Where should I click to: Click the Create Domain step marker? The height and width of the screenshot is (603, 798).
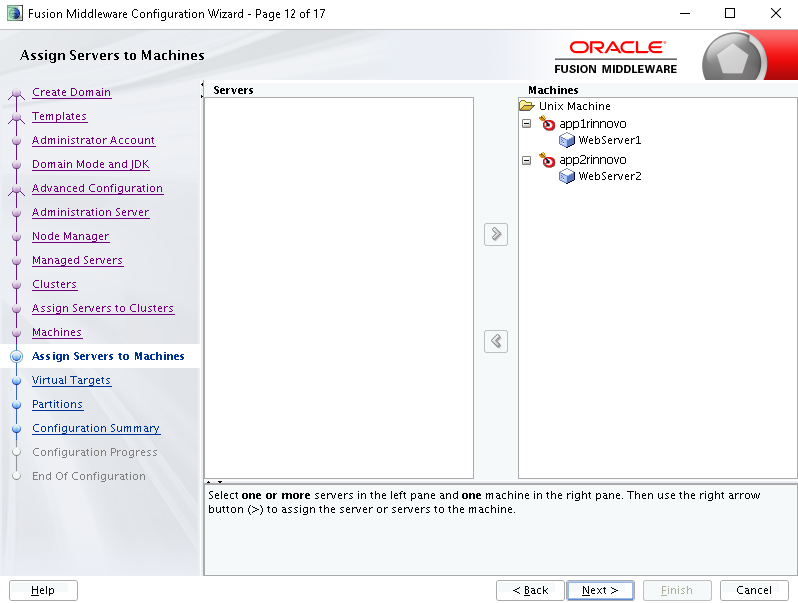coord(16,93)
